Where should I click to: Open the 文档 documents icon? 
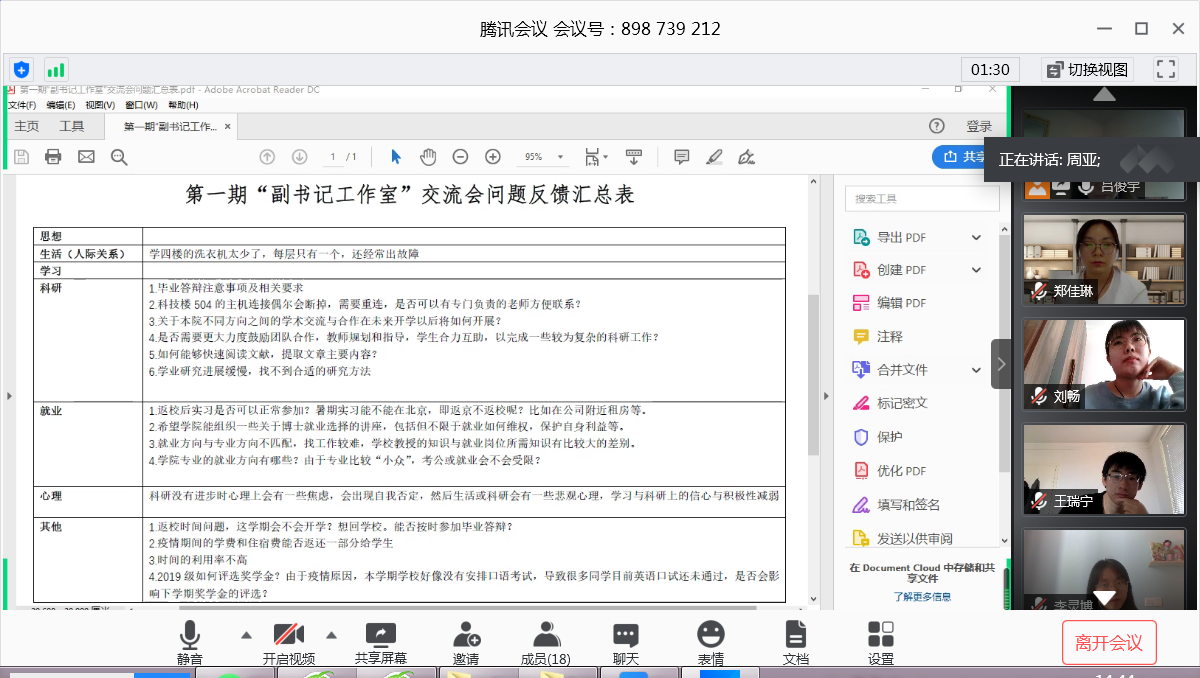(x=795, y=641)
